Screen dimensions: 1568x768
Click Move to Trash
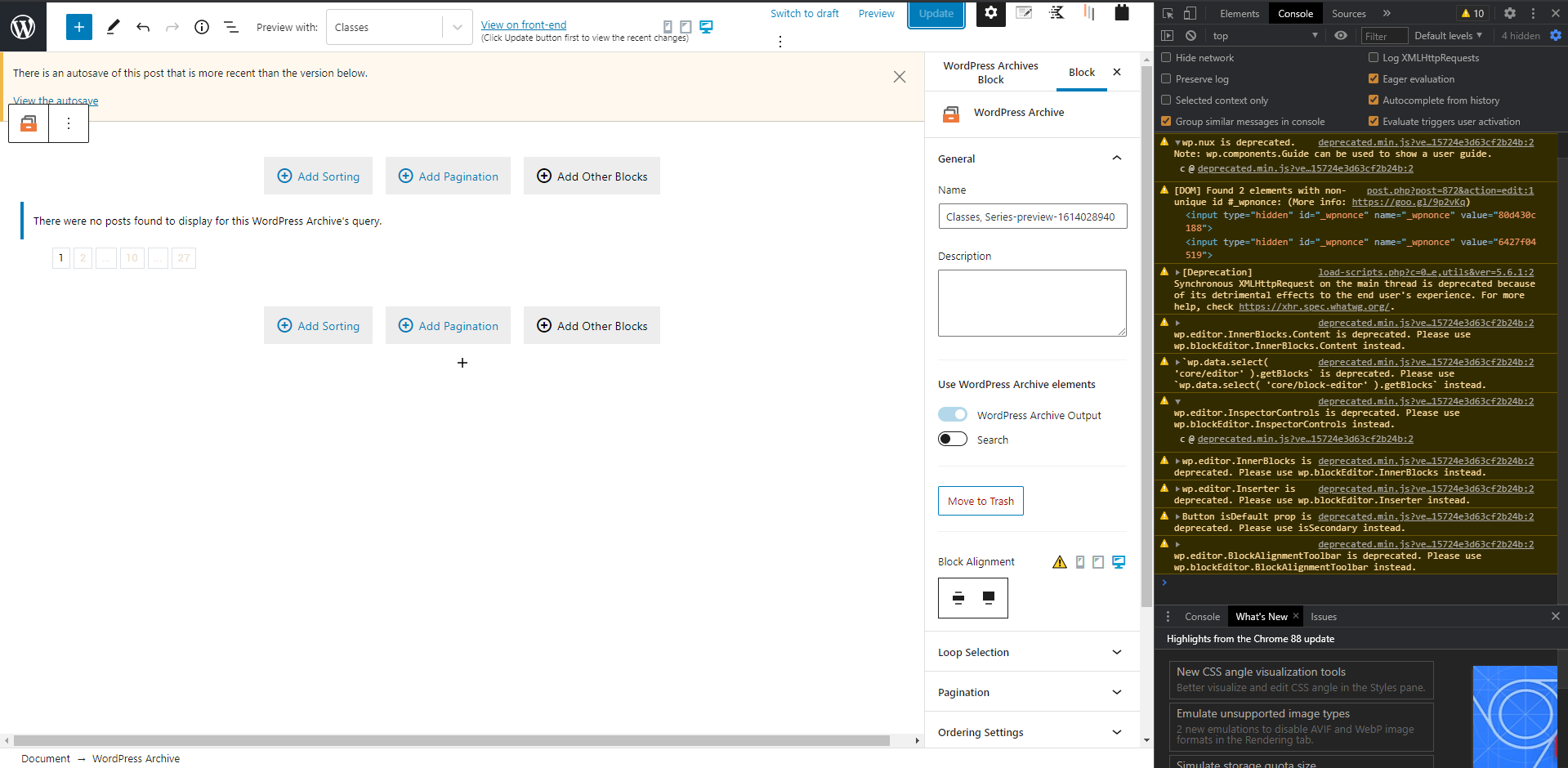click(981, 501)
